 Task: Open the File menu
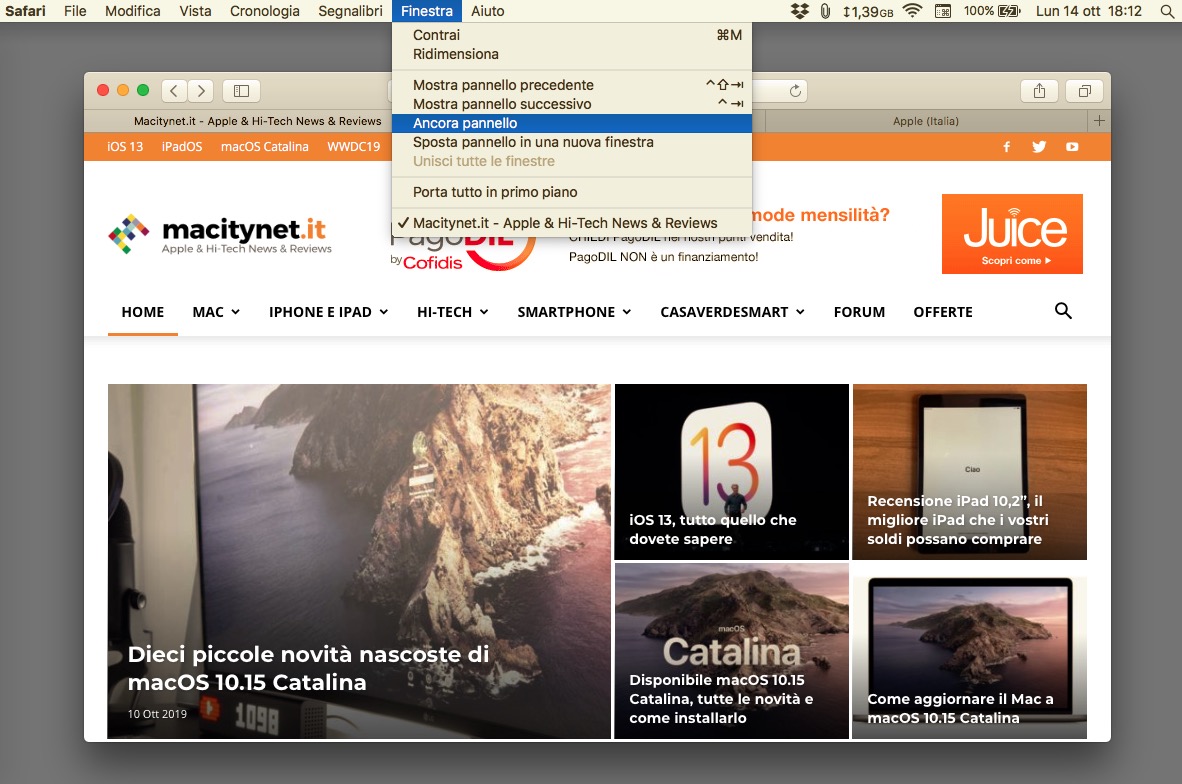pos(75,11)
